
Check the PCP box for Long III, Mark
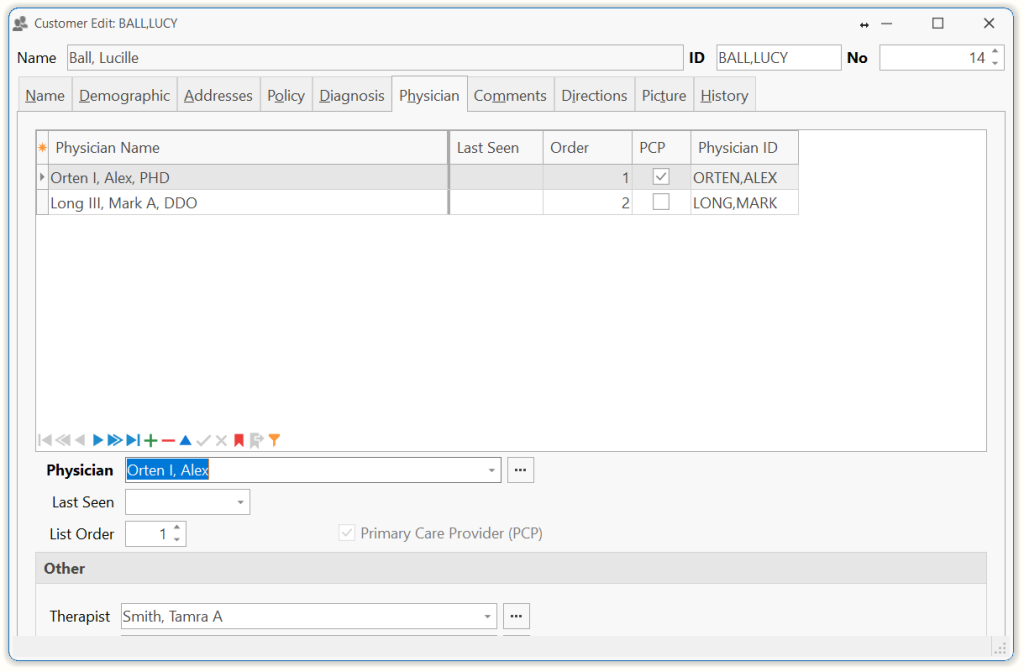coord(661,202)
